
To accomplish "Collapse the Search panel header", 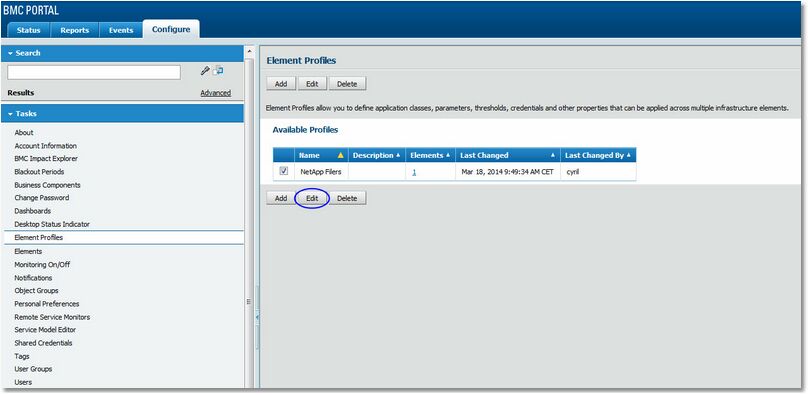I will click(123, 53).
